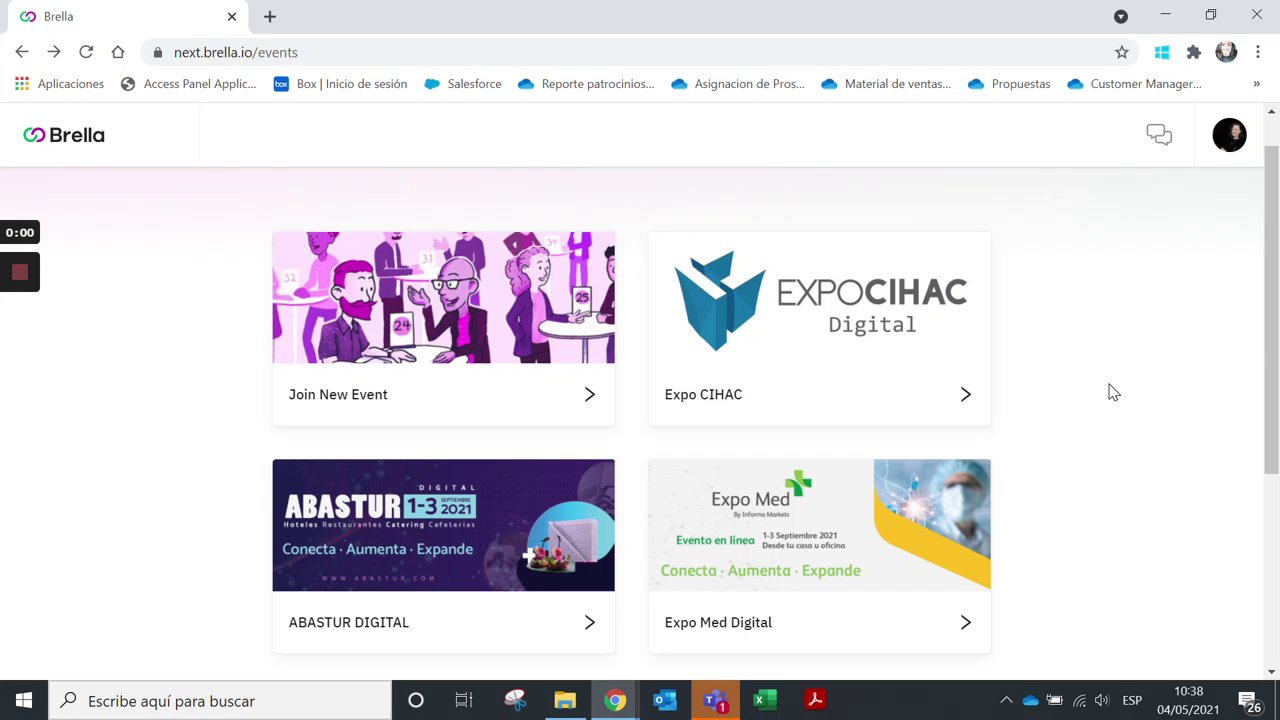This screenshot has width=1280, height=720.
Task: Click the Brella logo
Action: (64, 135)
